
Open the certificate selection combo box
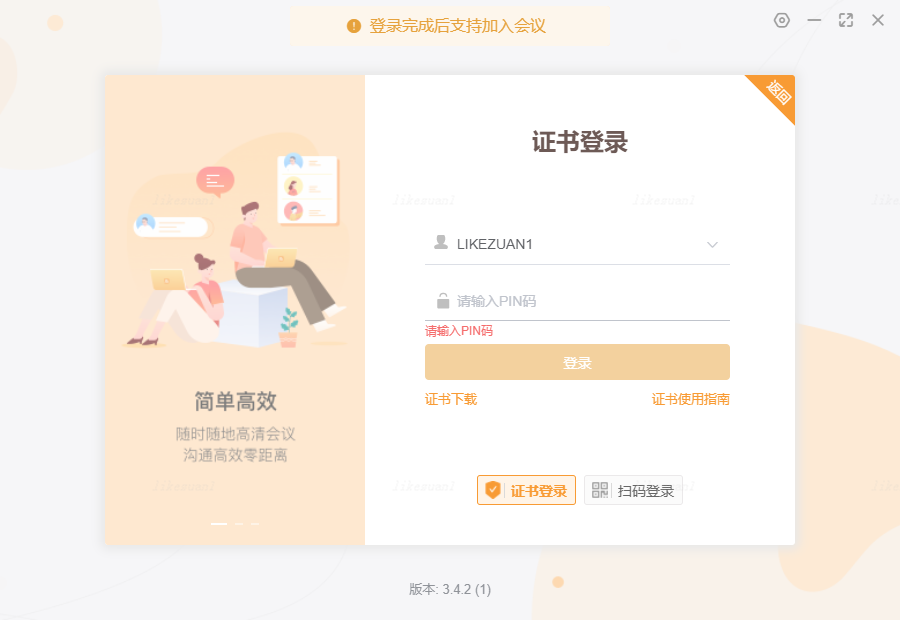(x=577, y=244)
